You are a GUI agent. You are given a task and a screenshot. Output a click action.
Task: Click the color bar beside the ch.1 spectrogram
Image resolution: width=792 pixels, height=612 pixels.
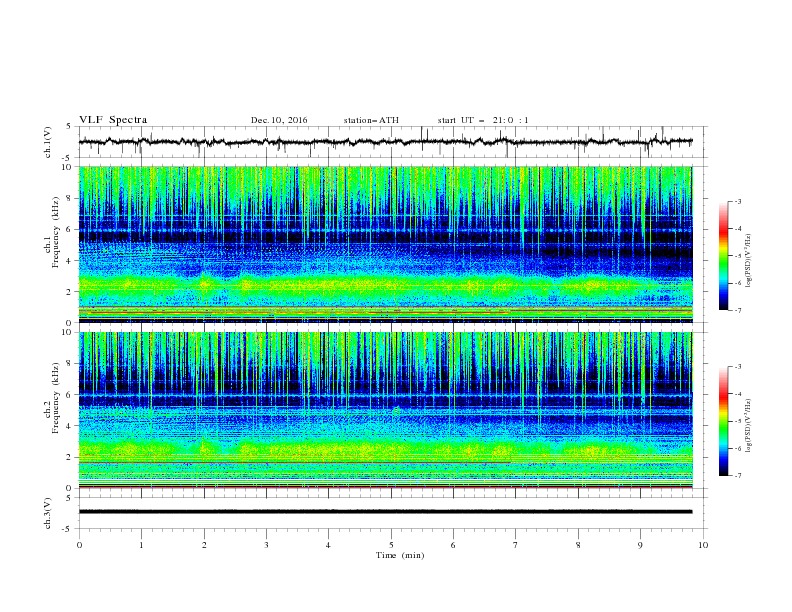[x=724, y=256]
